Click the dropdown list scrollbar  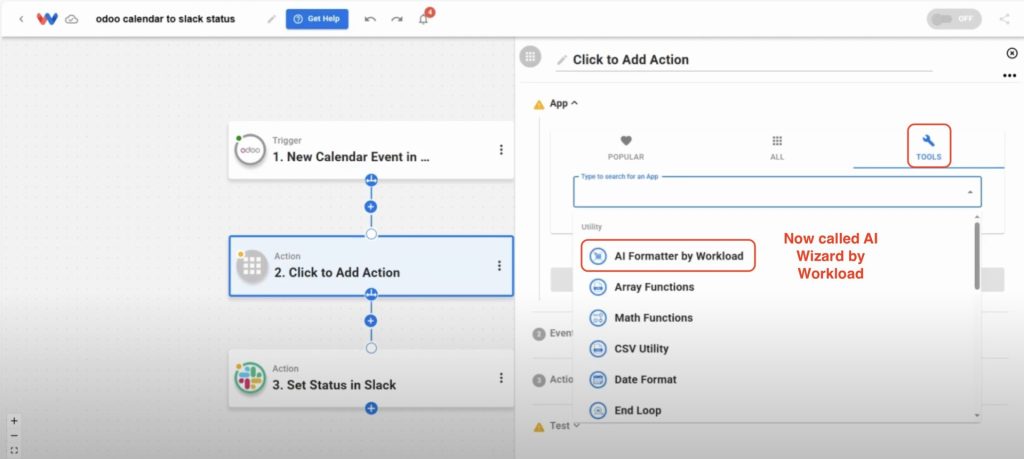977,256
